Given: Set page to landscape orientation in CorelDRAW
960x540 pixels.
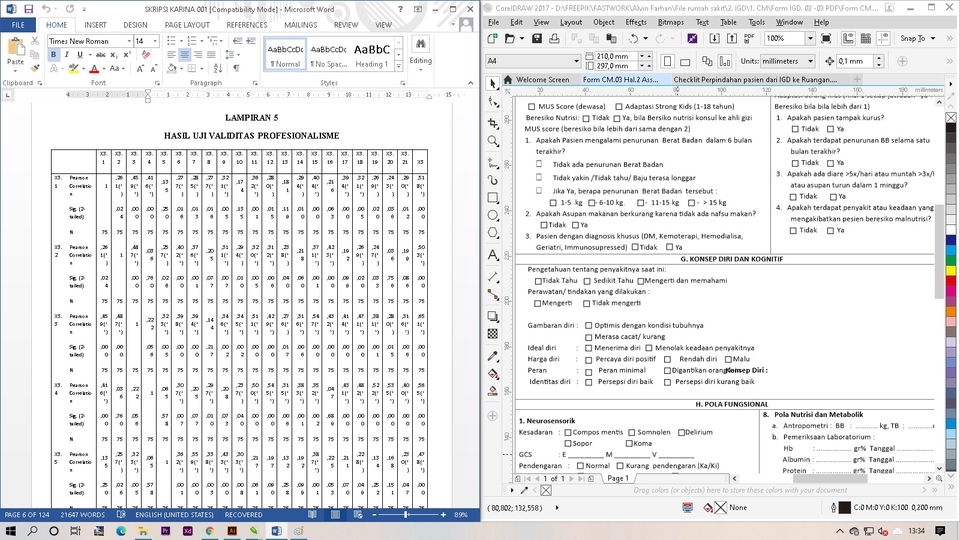Looking at the screenshot, I should click(685, 61).
